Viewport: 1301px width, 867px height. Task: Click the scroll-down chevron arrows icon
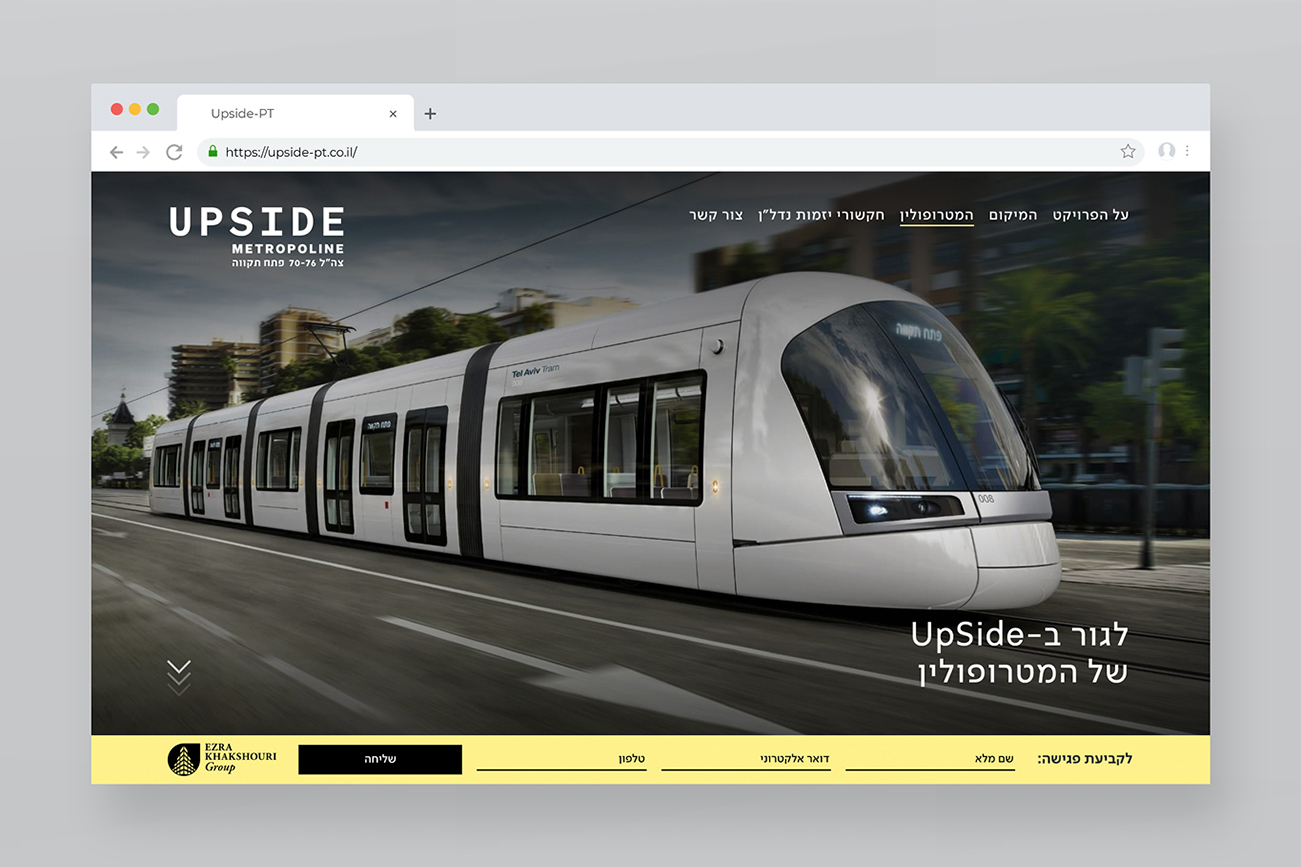pyautogui.click(x=178, y=677)
